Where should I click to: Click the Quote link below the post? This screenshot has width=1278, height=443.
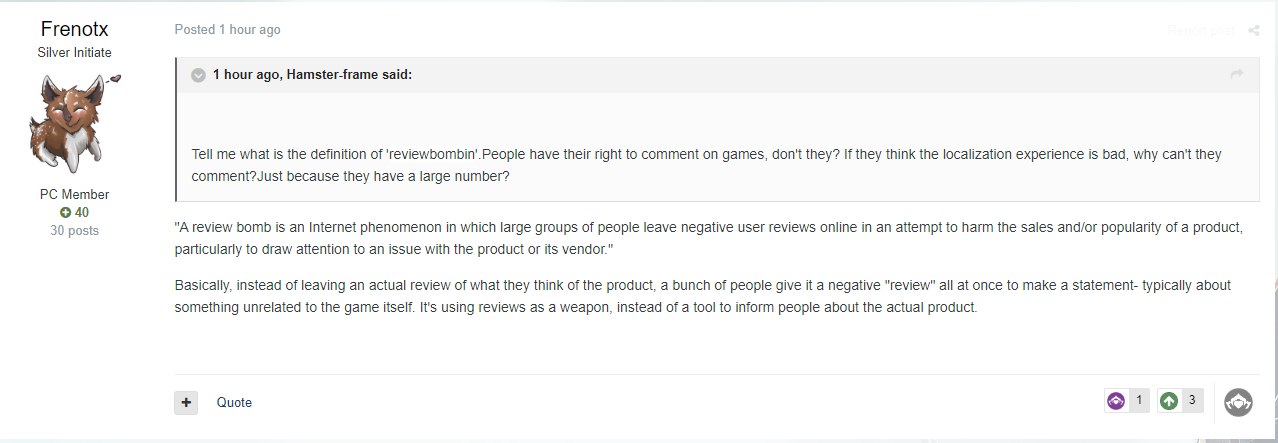[x=234, y=402]
